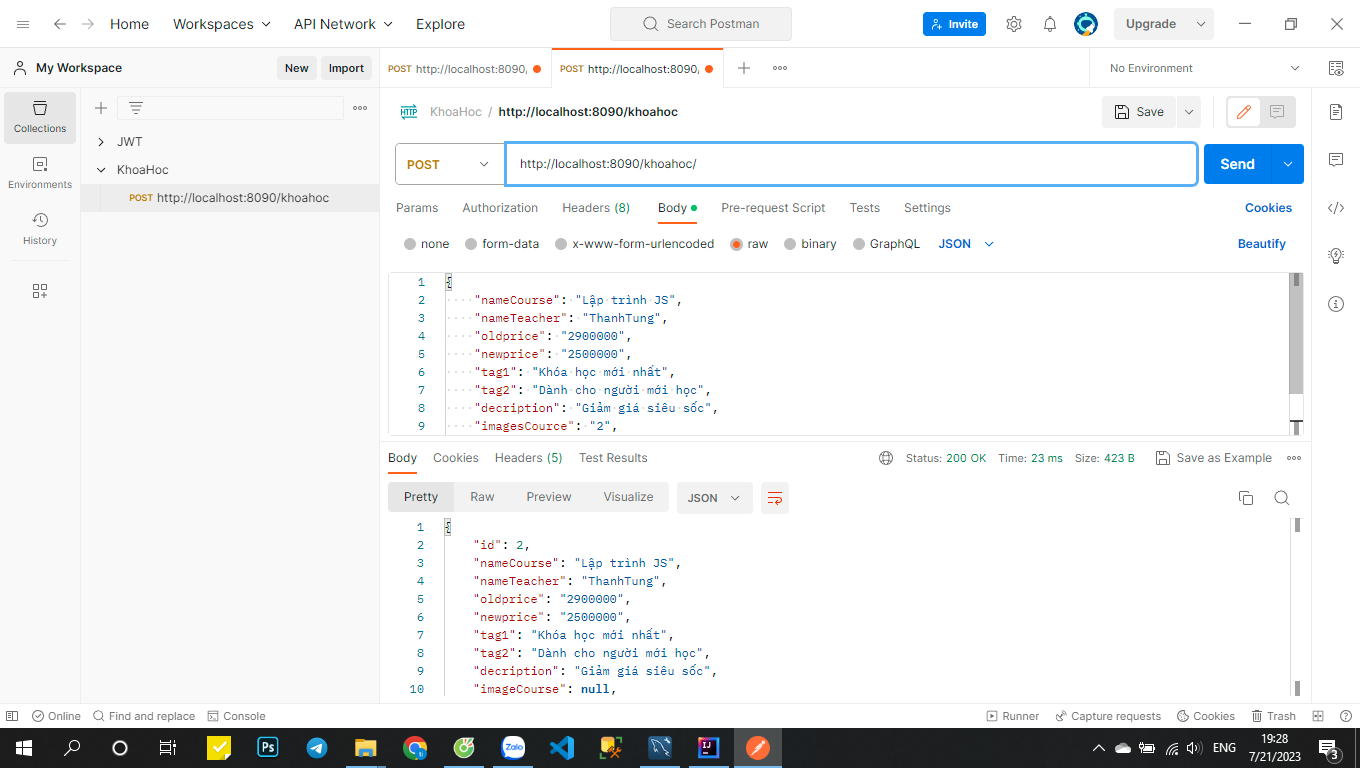1360x768 pixels.
Task: Search within the response body
Action: click(1282, 497)
